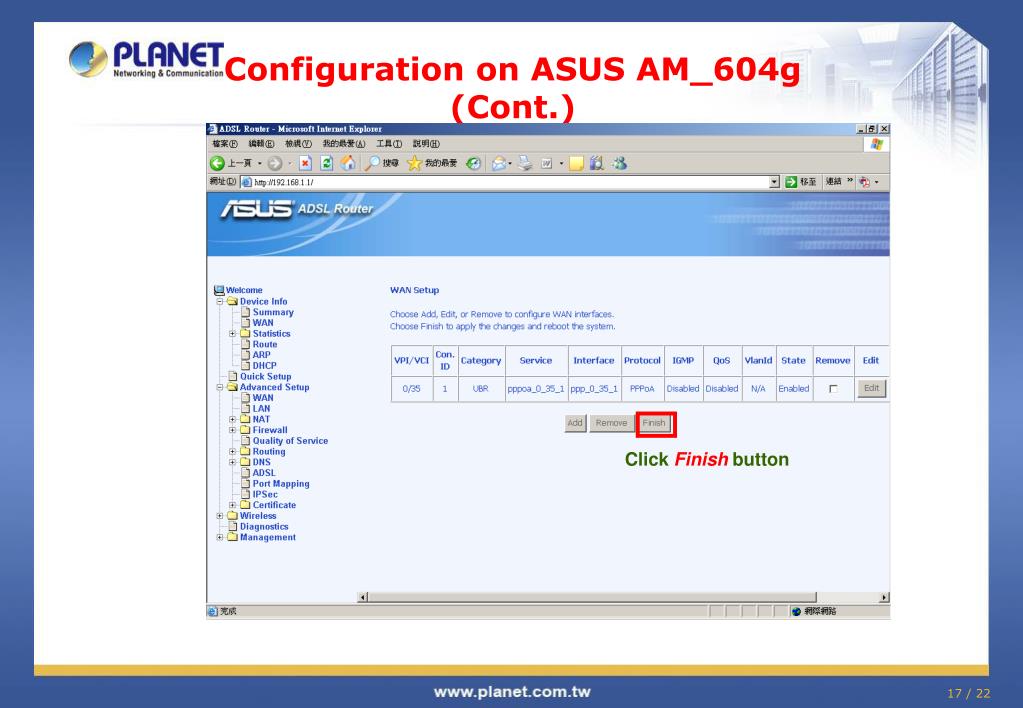The height and width of the screenshot is (708, 1023).
Task: Click the address bar URL field
Action: coord(509,182)
